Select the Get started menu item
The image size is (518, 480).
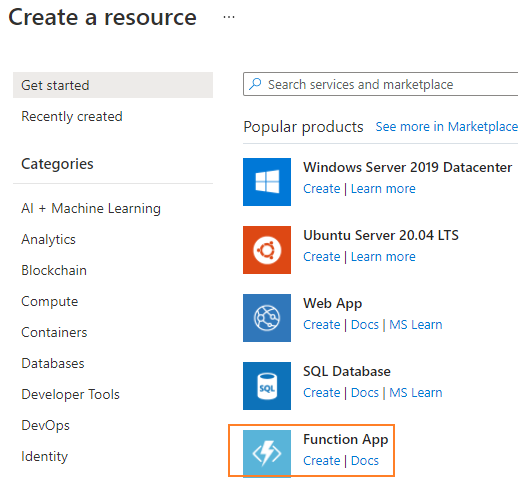click(x=113, y=85)
